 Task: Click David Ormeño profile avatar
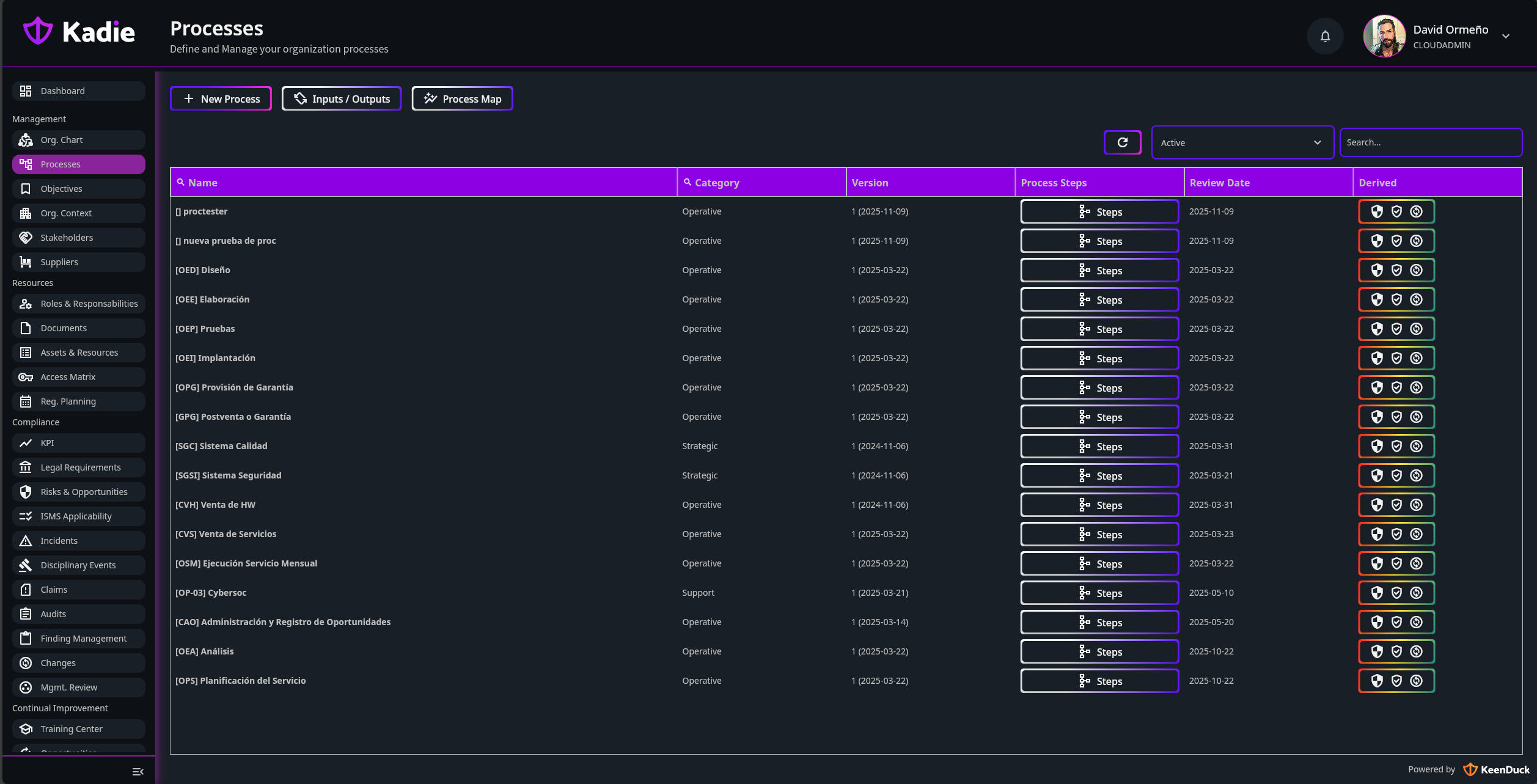1384,36
